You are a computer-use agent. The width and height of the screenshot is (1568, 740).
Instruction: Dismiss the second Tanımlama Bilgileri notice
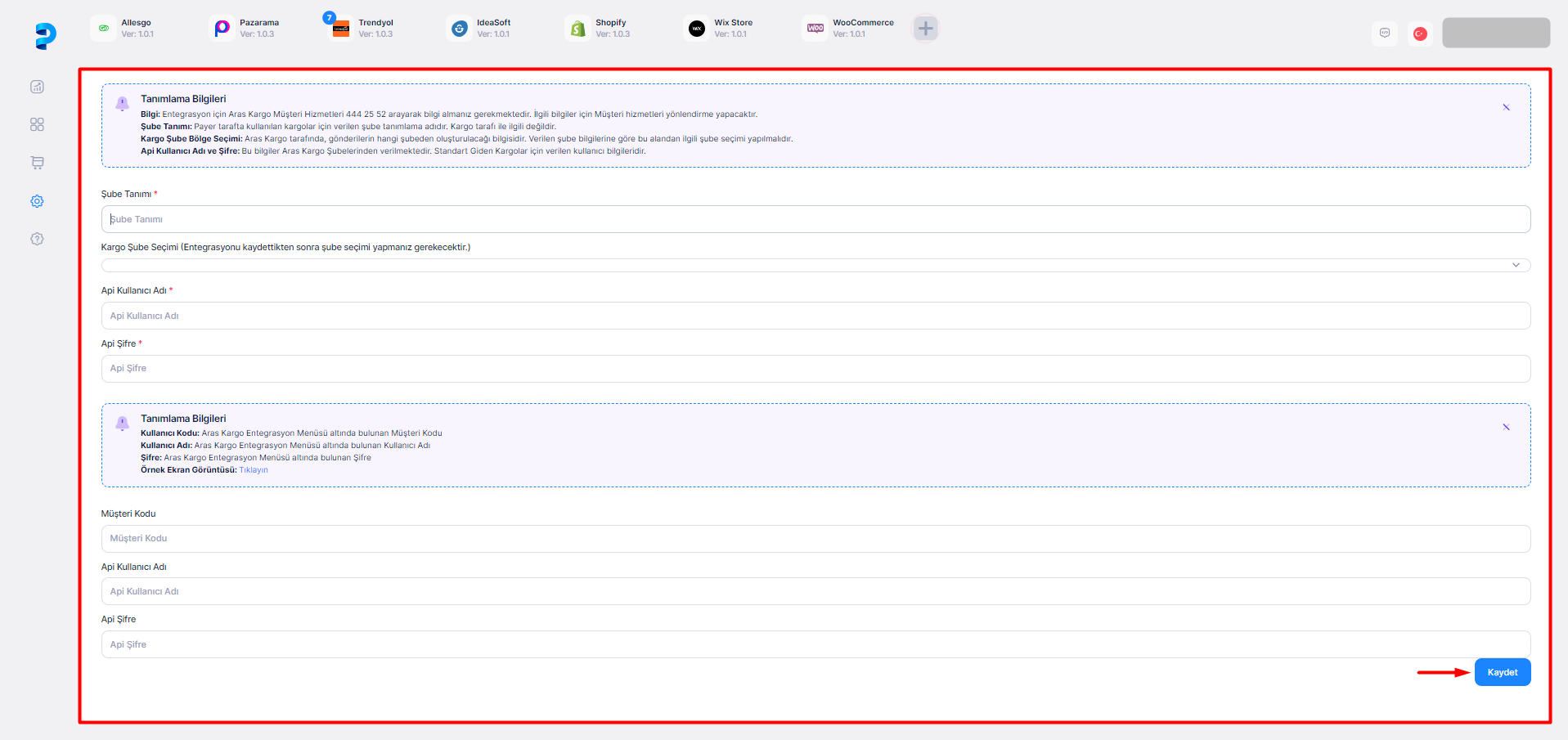(x=1506, y=427)
